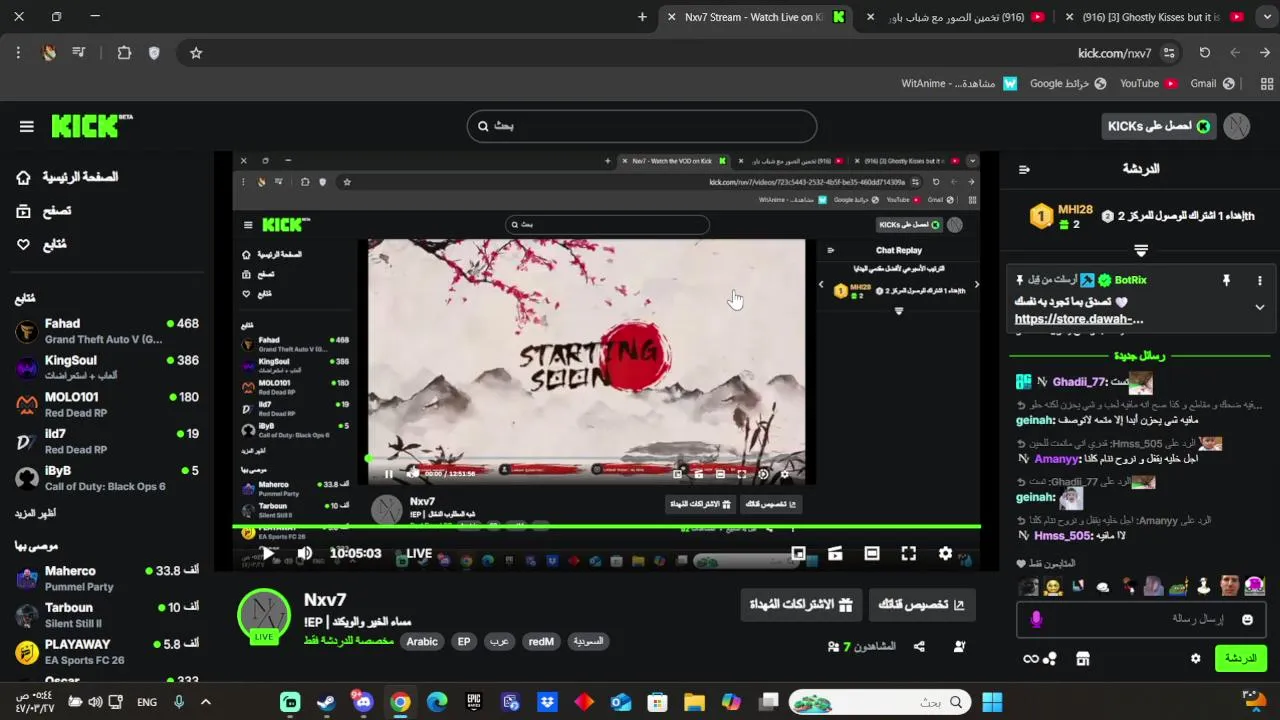Open تصفح browse section in sidebar

coord(44,211)
